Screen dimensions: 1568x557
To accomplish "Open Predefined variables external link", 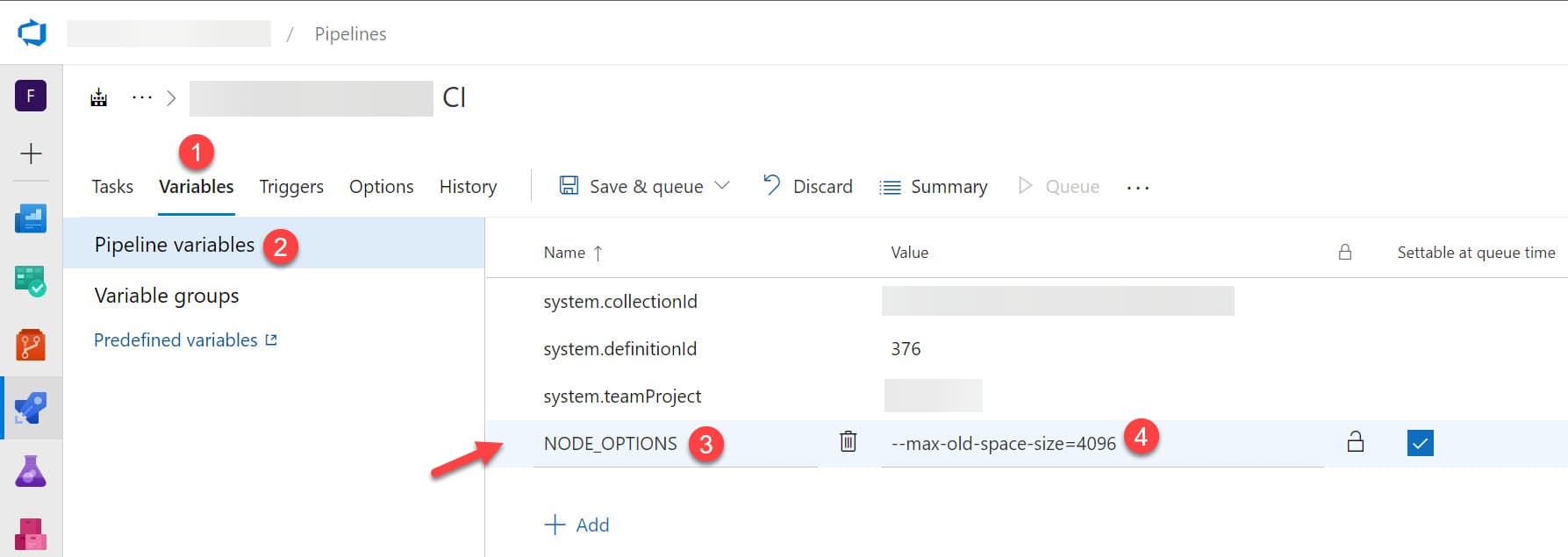I will [x=185, y=340].
